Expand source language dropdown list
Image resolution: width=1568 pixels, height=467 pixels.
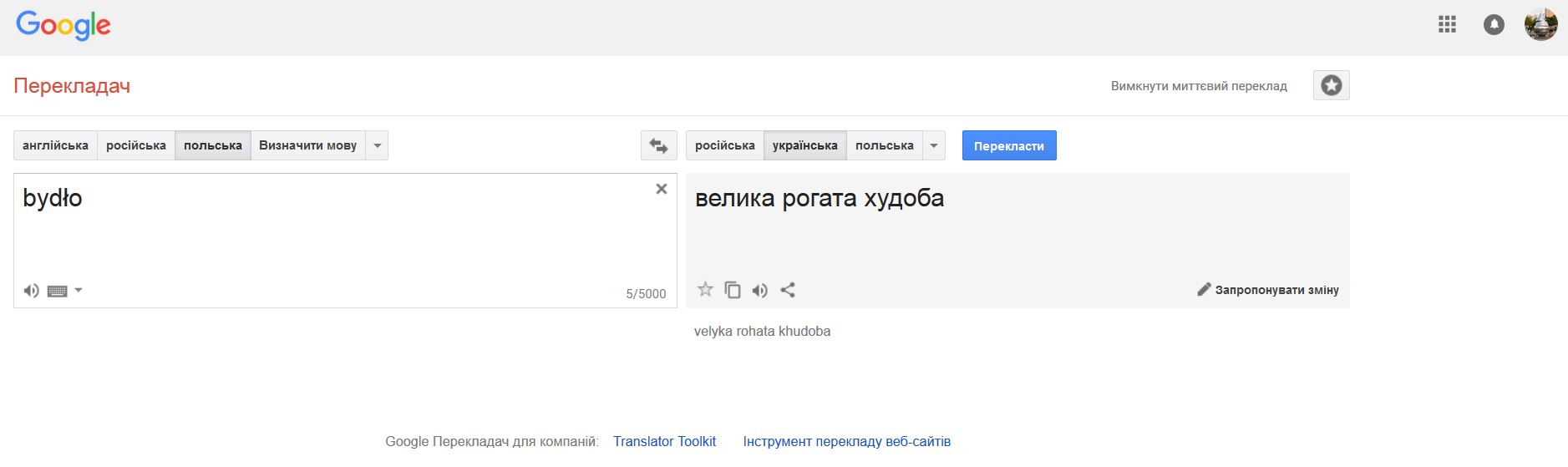378,146
